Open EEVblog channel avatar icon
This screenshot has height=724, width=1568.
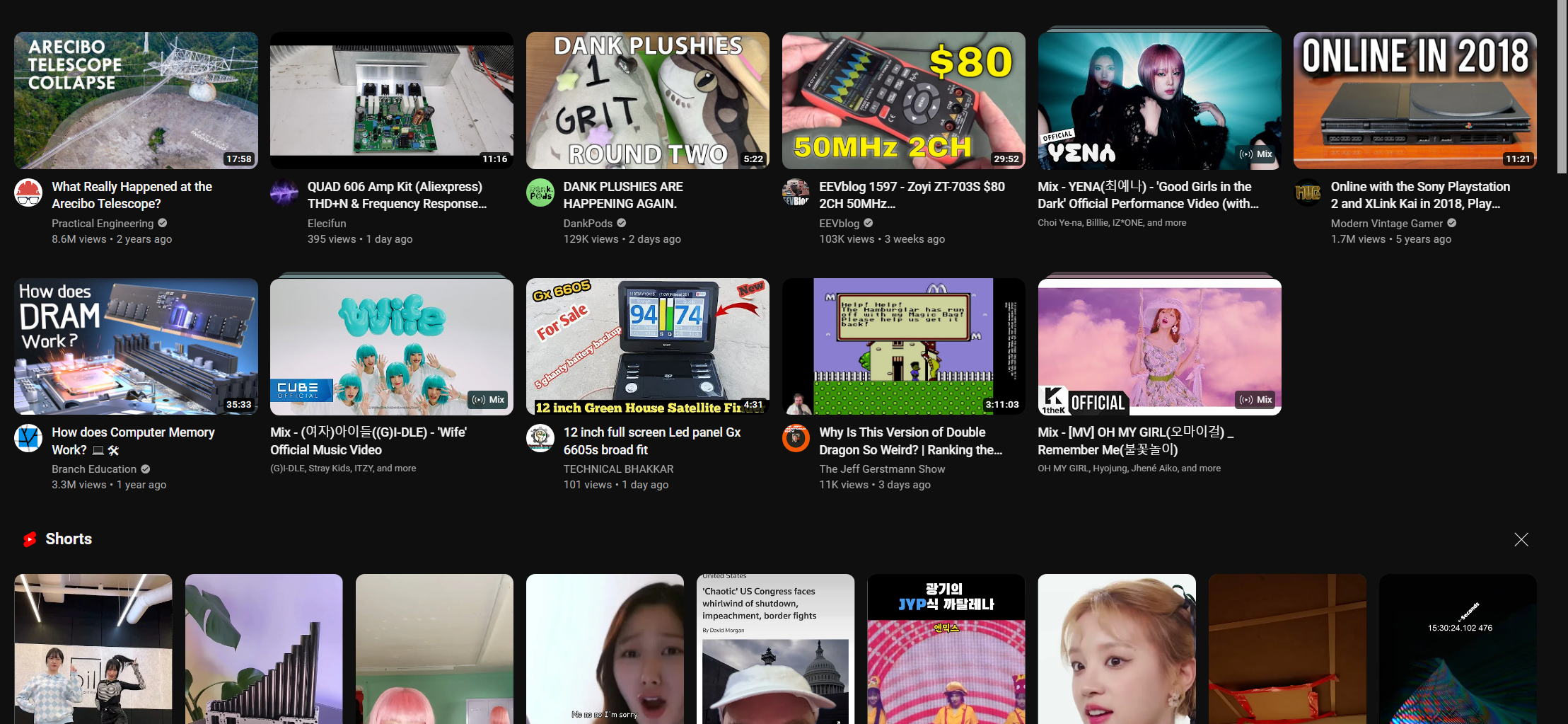pyautogui.click(x=796, y=193)
